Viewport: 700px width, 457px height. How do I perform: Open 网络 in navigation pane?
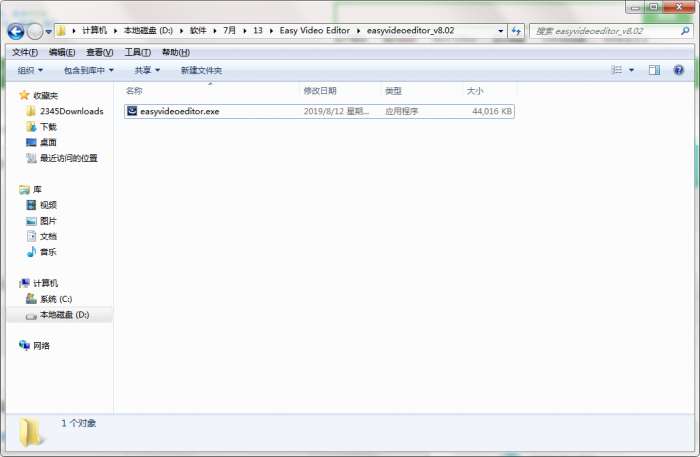42,345
